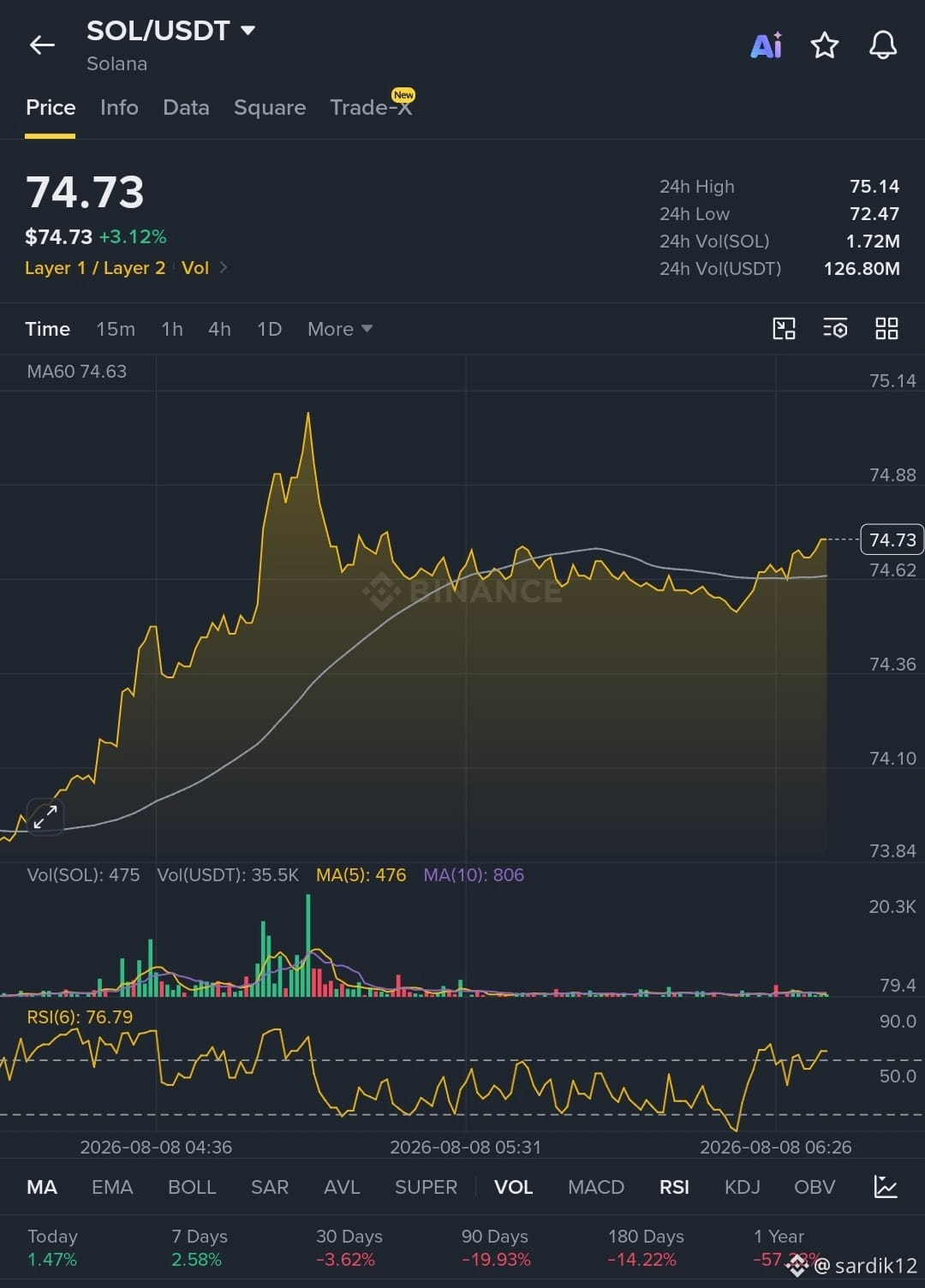Select the Time chart interval
This screenshot has height=1288, width=925.
click(47, 329)
